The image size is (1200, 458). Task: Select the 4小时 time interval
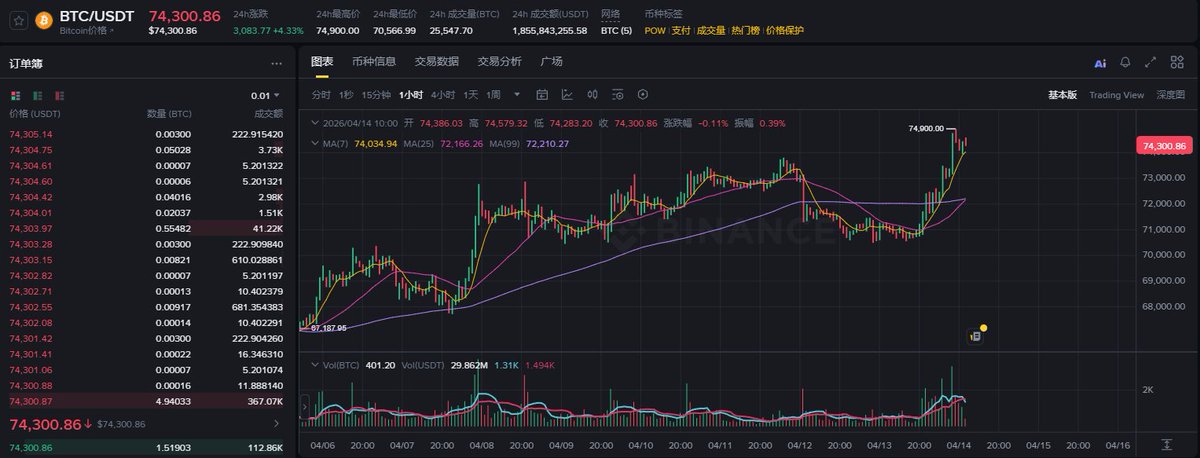point(442,95)
